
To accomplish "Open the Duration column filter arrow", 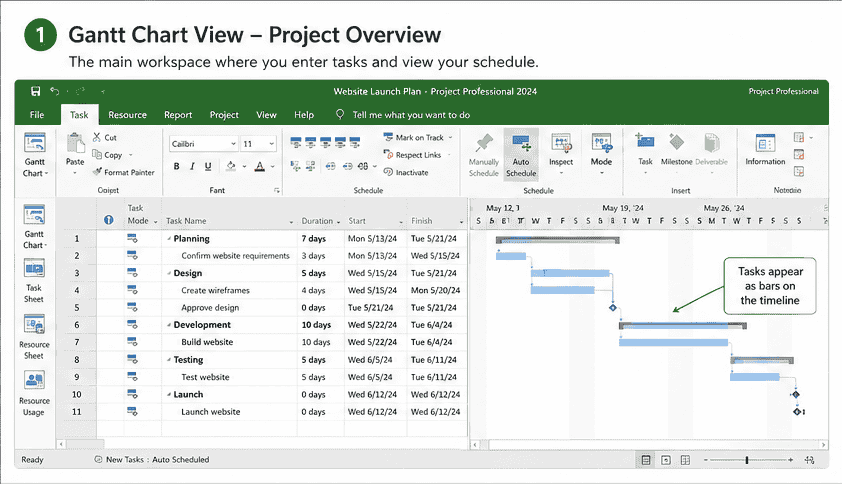I will pyautogui.click(x=338, y=222).
